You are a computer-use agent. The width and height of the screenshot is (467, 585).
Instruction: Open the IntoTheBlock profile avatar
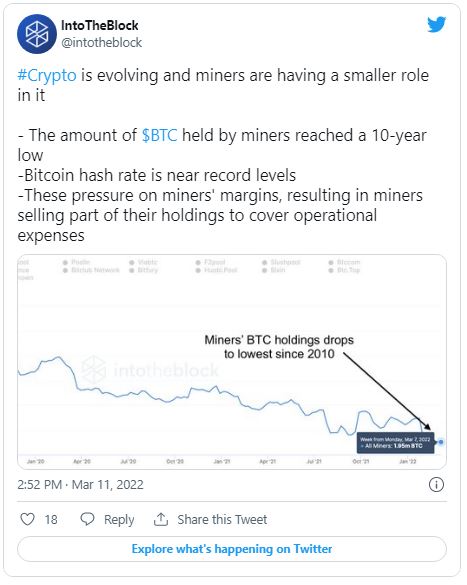(37, 34)
